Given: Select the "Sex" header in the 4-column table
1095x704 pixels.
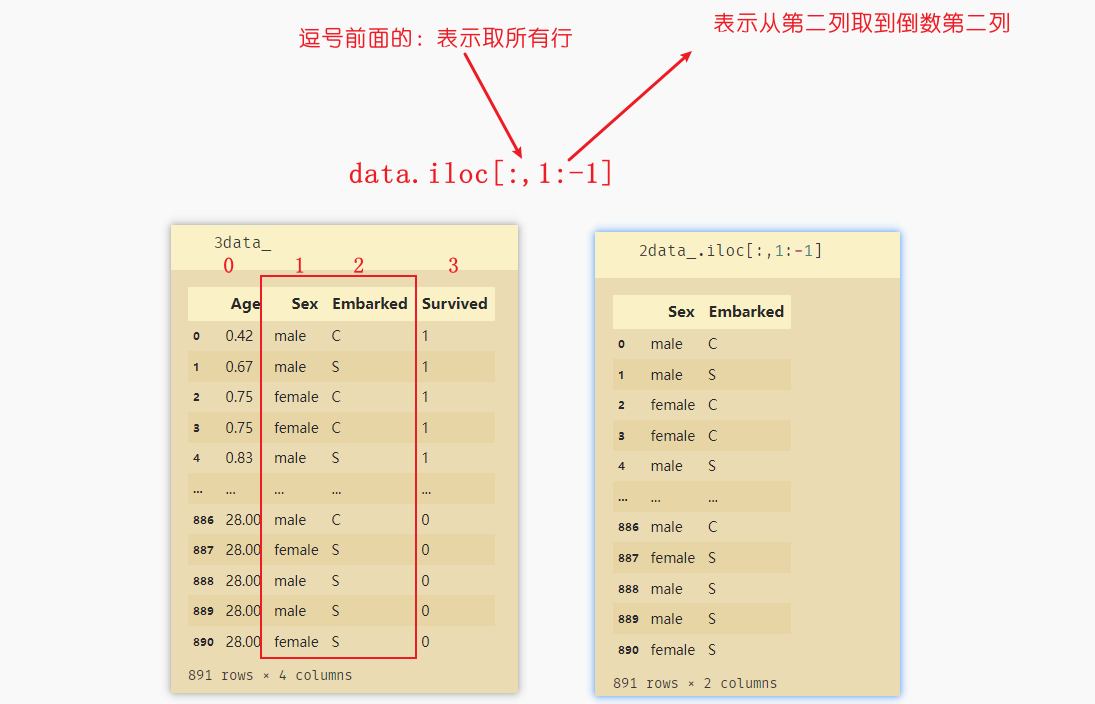Looking at the screenshot, I should [304, 304].
